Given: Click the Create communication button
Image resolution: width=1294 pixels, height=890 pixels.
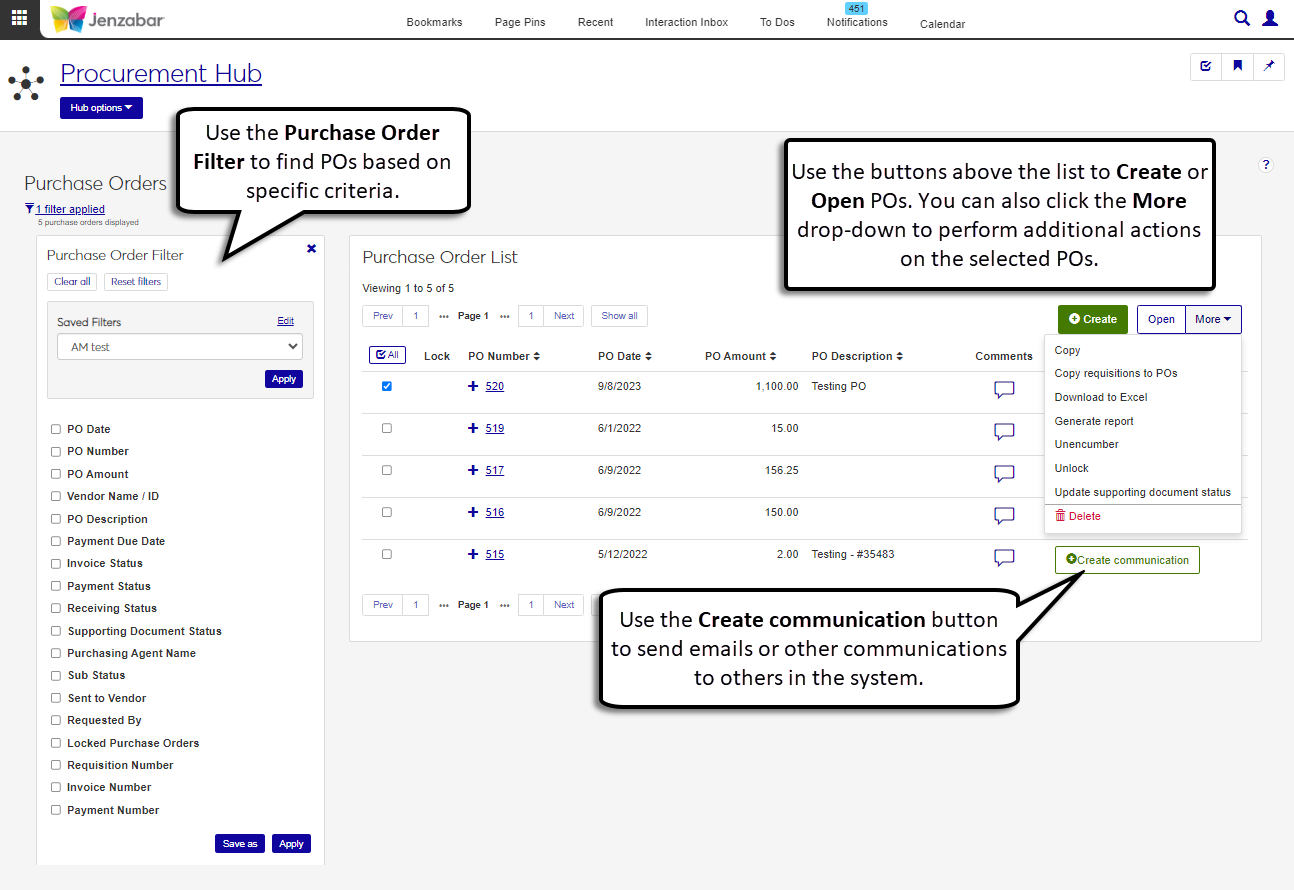Looking at the screenshot, I should pos(1127,560).
